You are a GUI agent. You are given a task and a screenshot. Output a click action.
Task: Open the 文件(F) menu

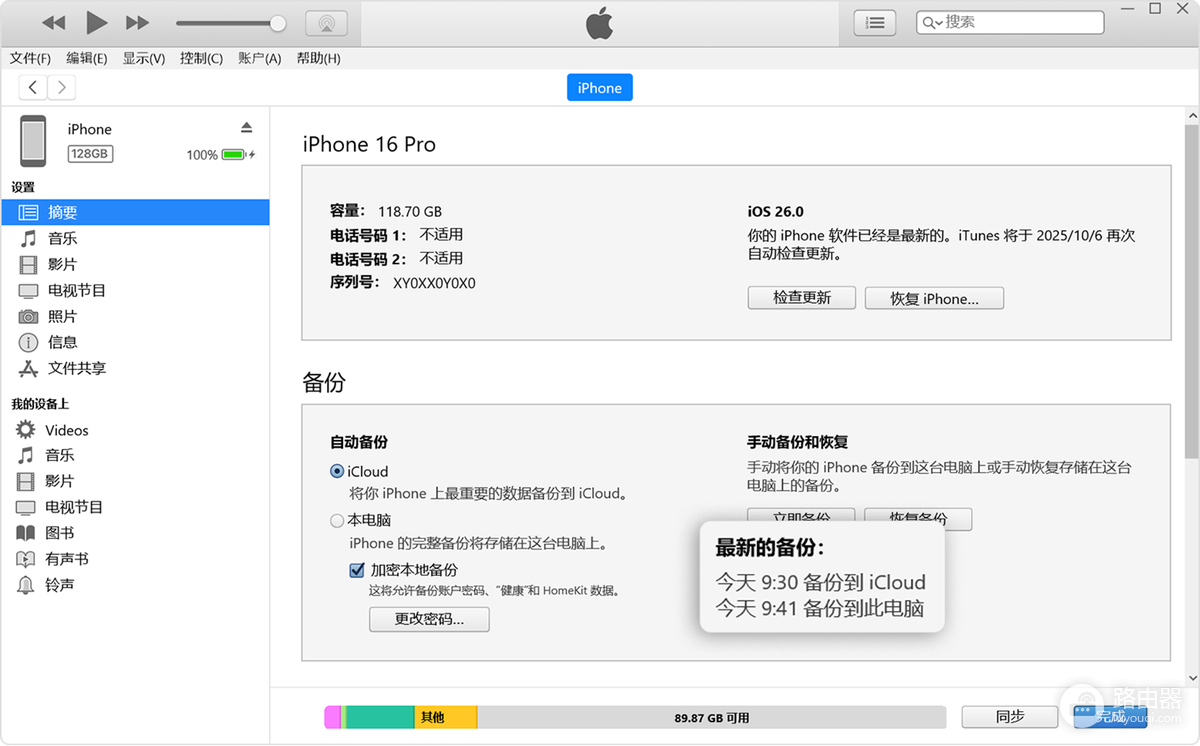point(30,58)
